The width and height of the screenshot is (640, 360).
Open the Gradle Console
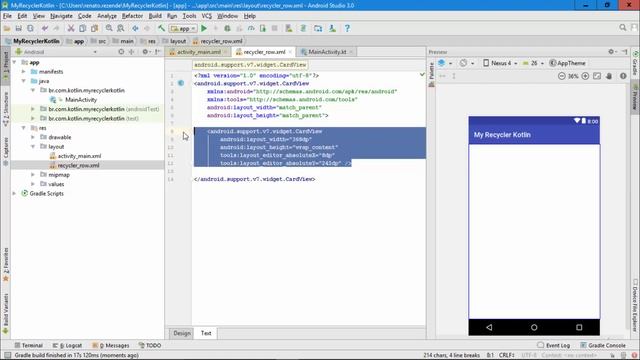point(603,345)
